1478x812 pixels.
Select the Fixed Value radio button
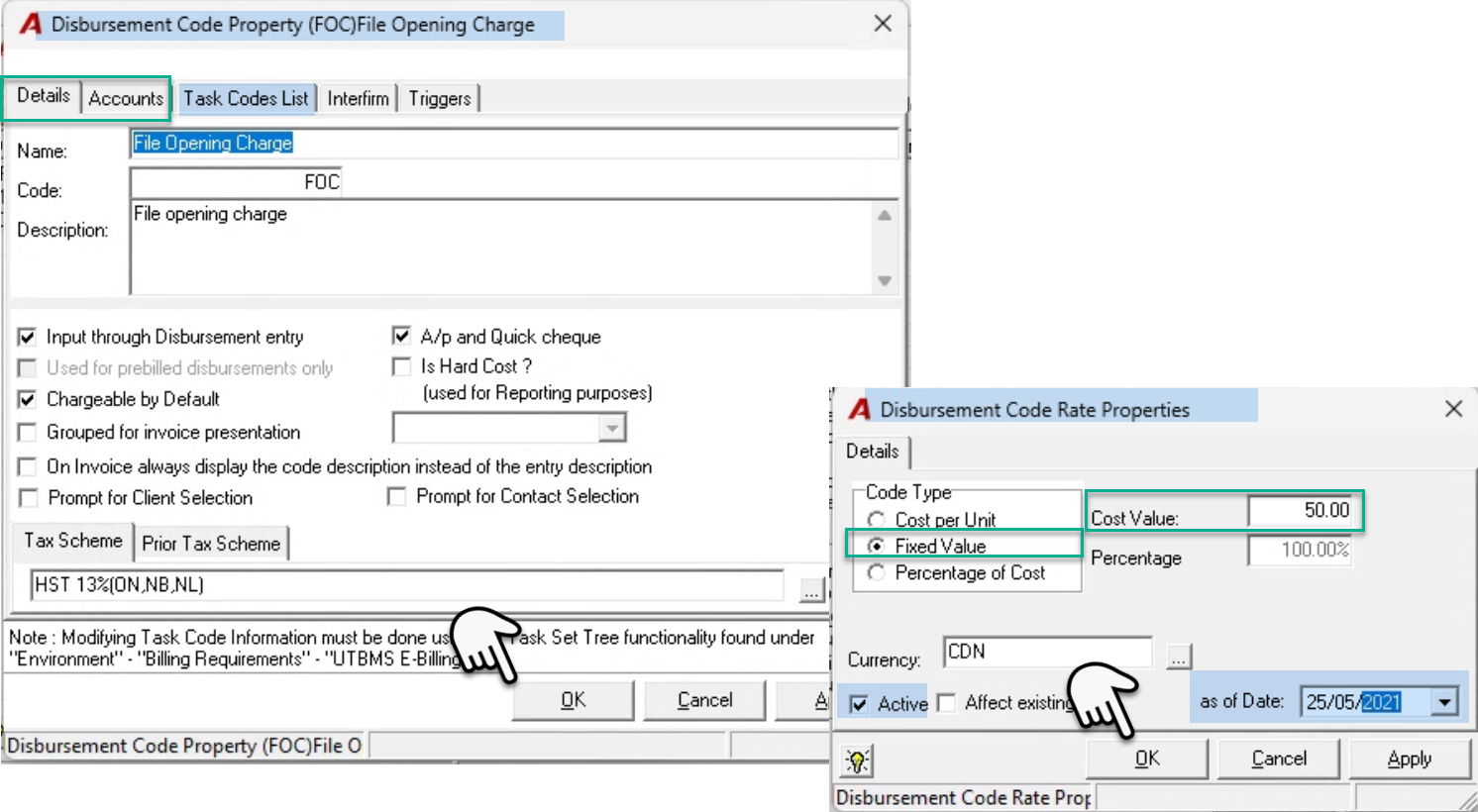coord(876,546)
